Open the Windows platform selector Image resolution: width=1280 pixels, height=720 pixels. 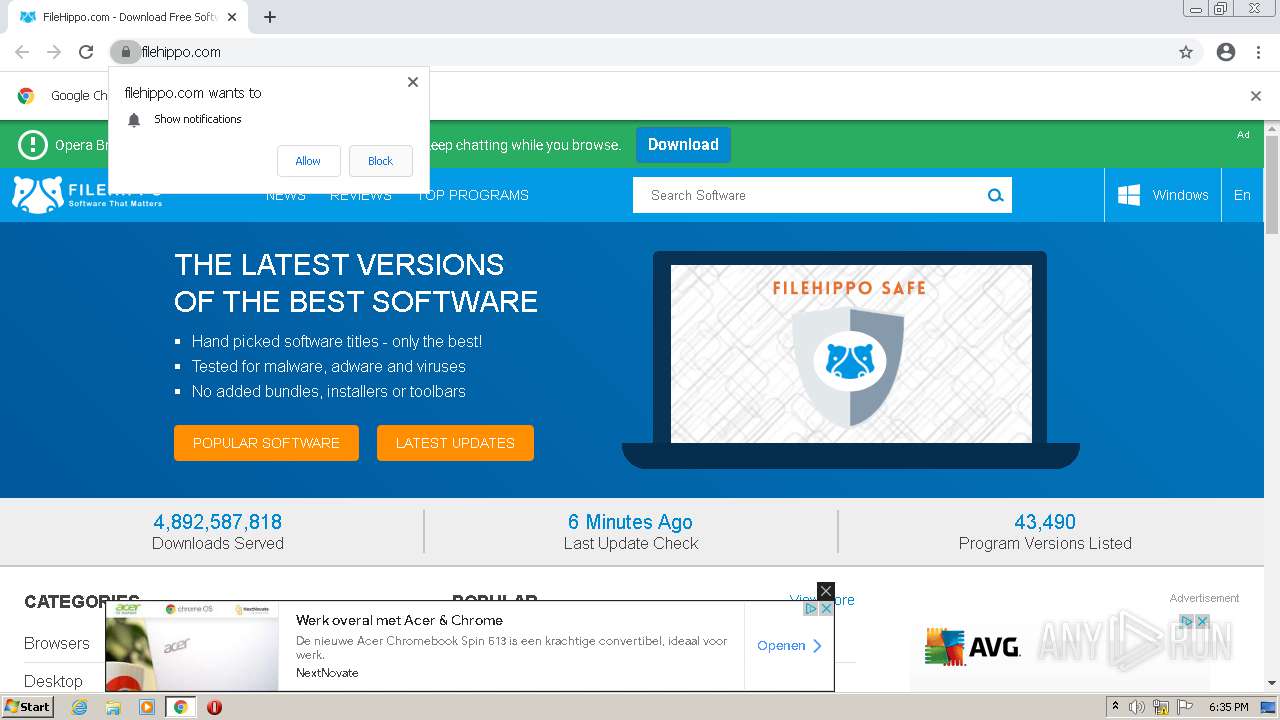tap(1163, 195)
